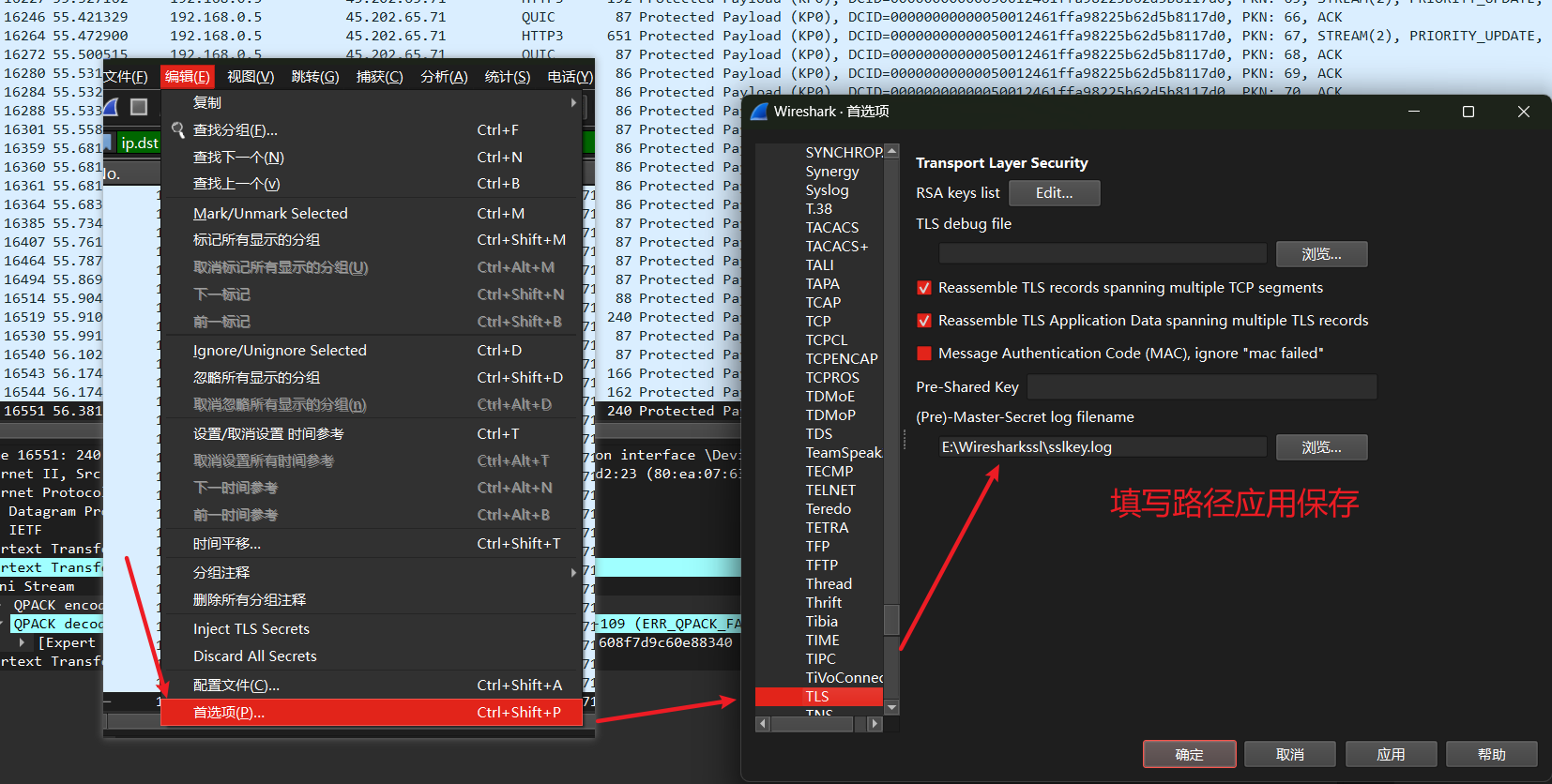Select Discard All Secrets menu entry
Viewport: 1552px width, 784px height.
click(372, 656)
